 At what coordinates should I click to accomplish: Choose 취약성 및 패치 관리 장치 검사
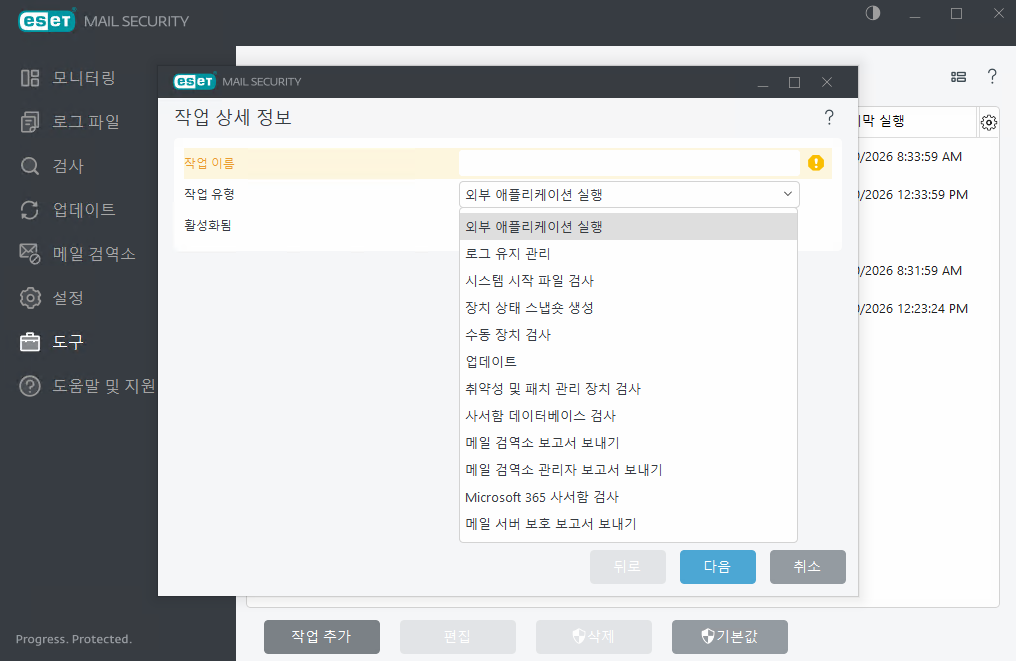coord(628,389)
